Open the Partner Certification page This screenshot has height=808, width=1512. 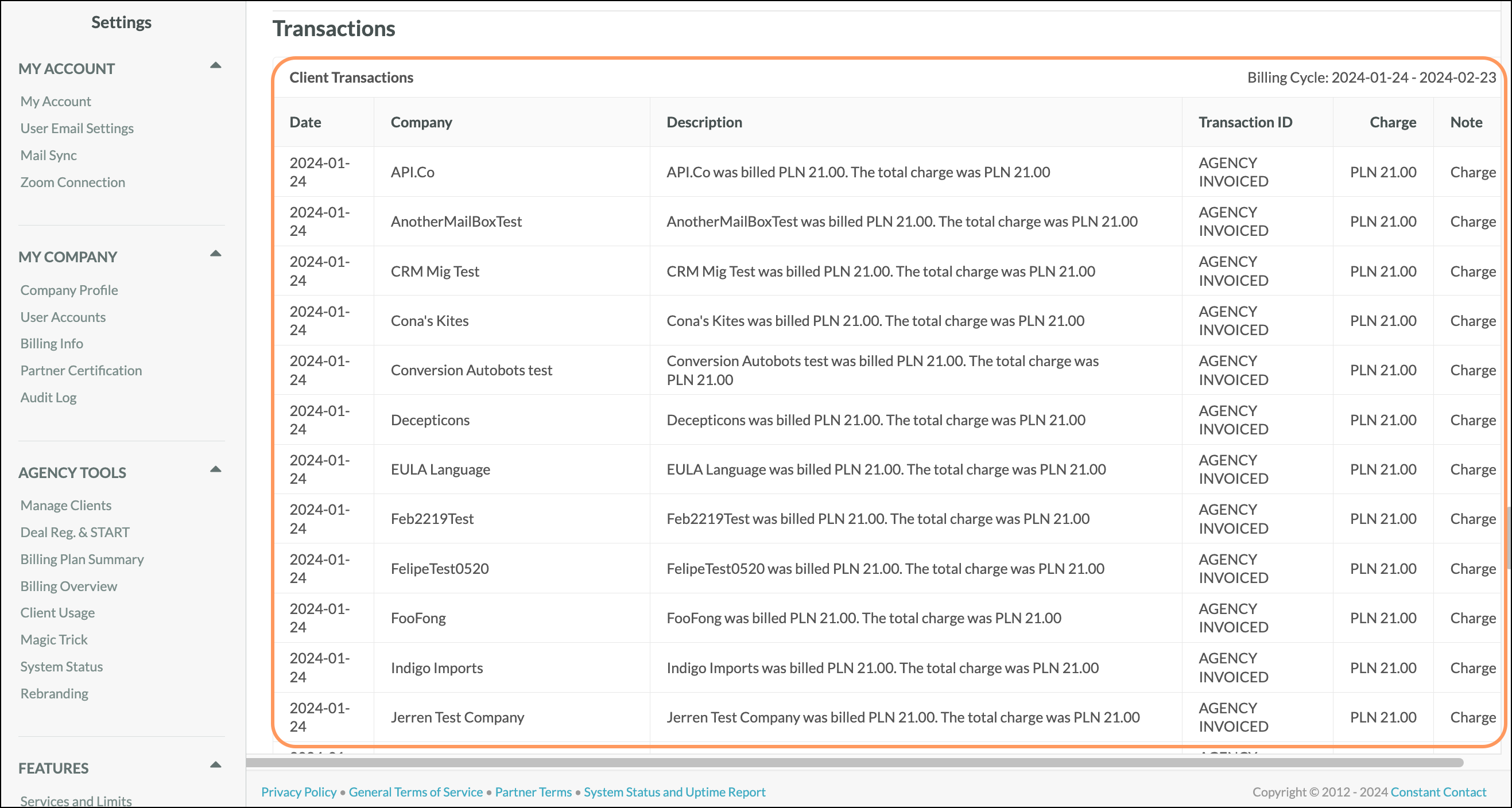[81, 370]
